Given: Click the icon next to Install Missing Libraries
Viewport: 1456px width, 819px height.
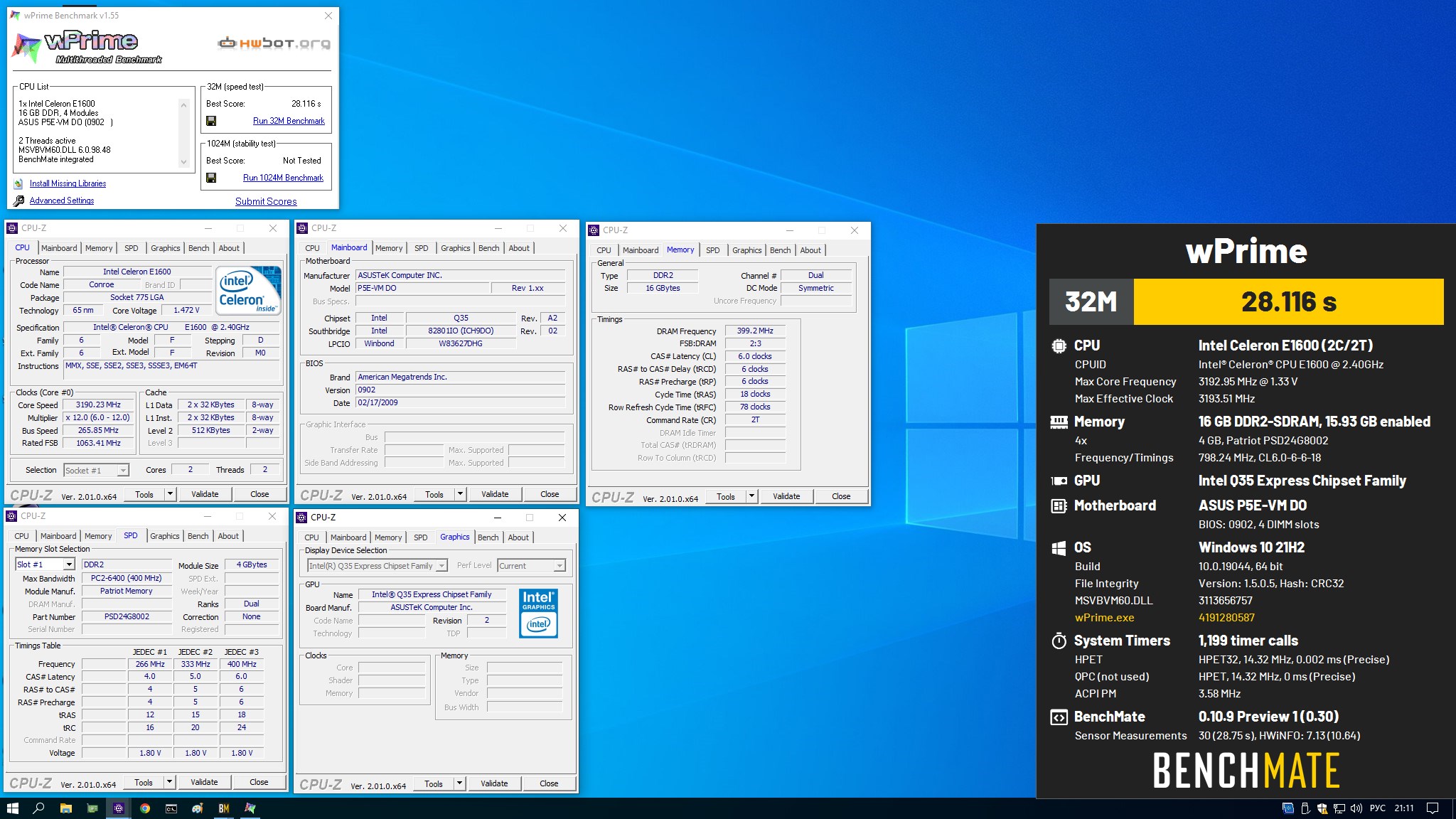Looking at the screenshot, I should (x=18, y=183).
